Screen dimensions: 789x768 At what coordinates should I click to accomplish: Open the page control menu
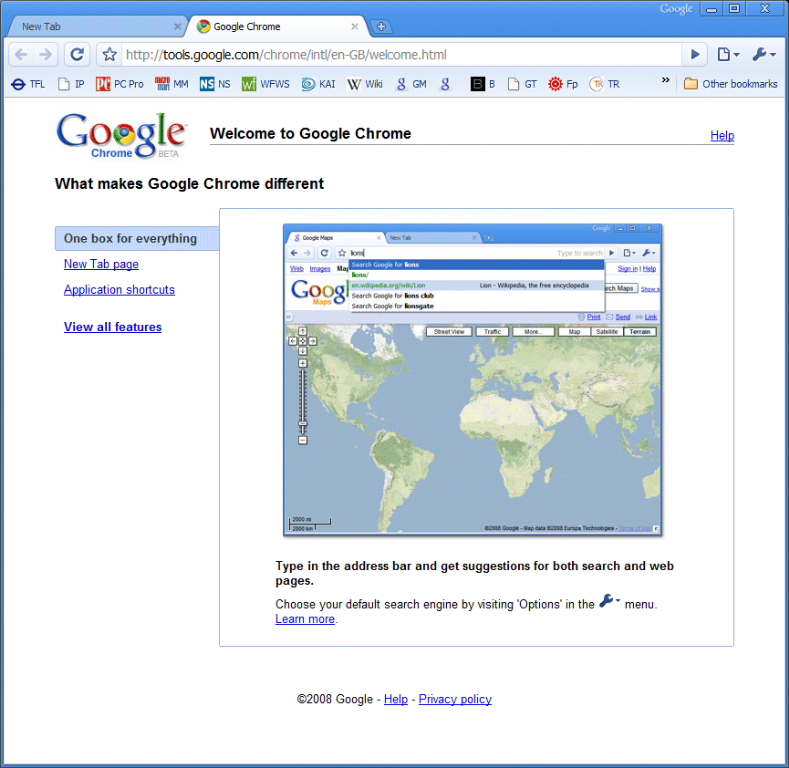(728, 54)
